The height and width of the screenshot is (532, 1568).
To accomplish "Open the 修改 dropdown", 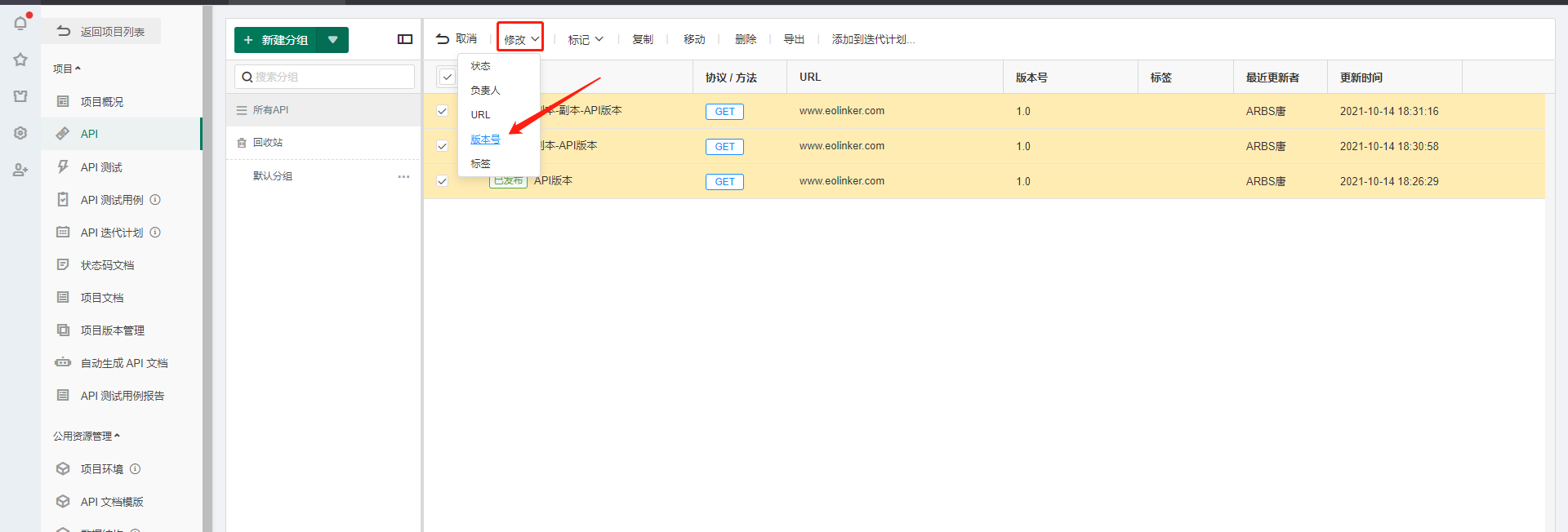I will click(521, 39).
